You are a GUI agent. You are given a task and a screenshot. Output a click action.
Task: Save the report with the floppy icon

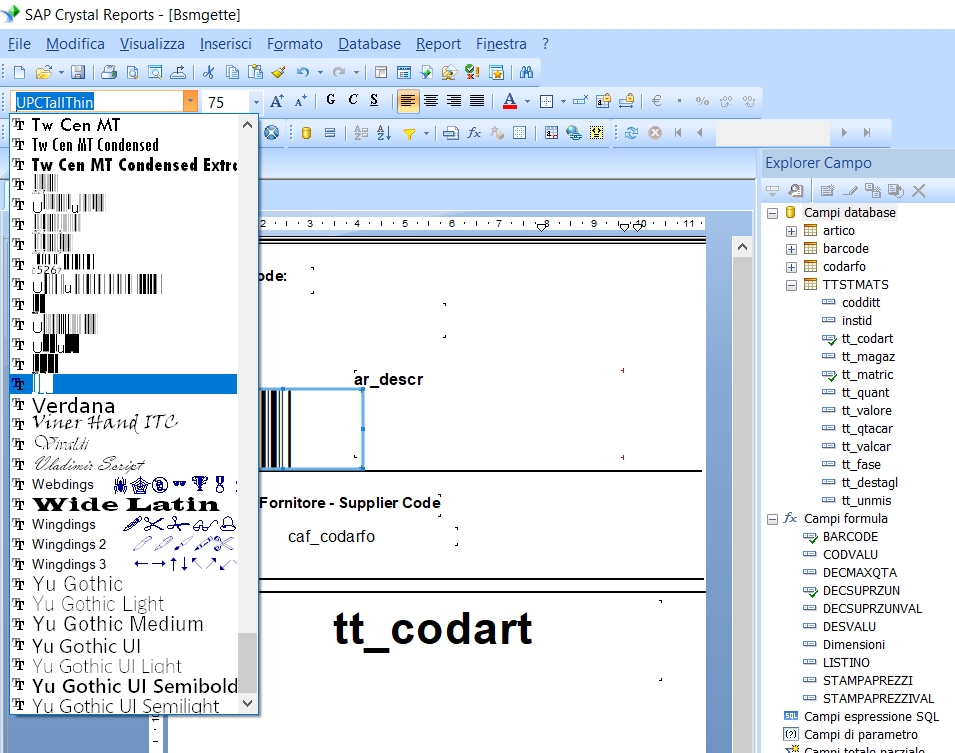click(78, 72)
